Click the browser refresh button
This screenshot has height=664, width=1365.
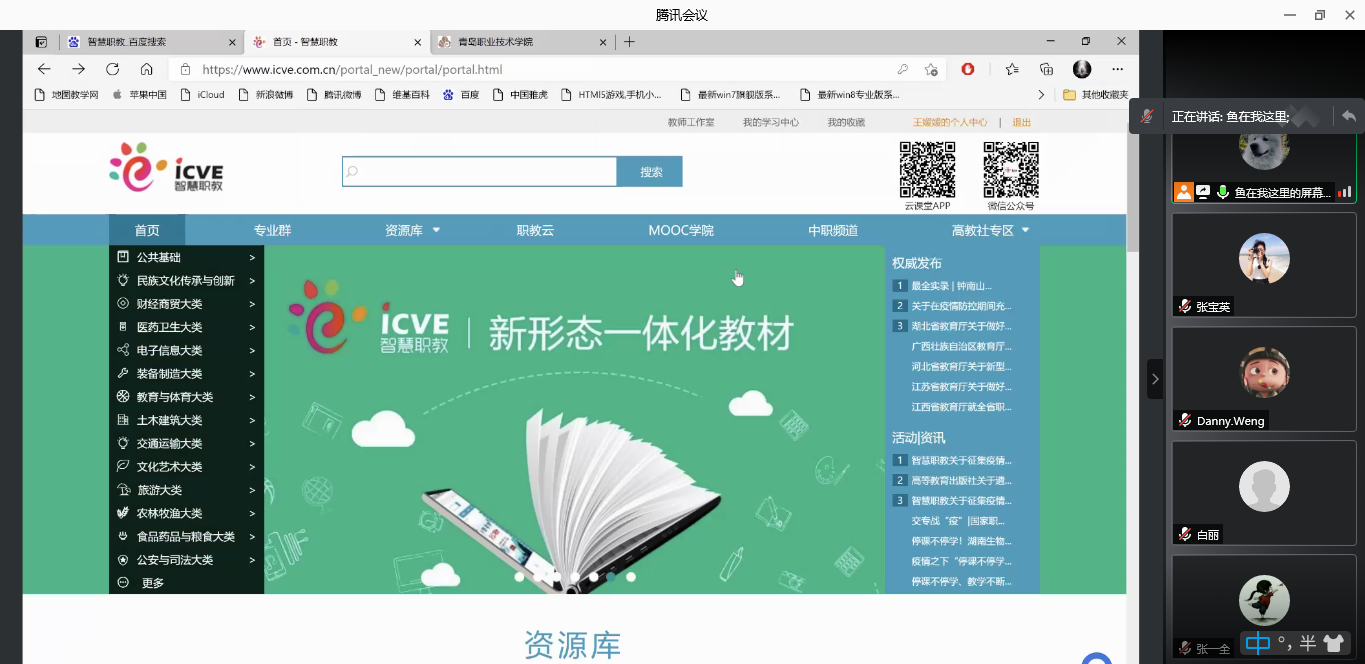coord(112,69)
